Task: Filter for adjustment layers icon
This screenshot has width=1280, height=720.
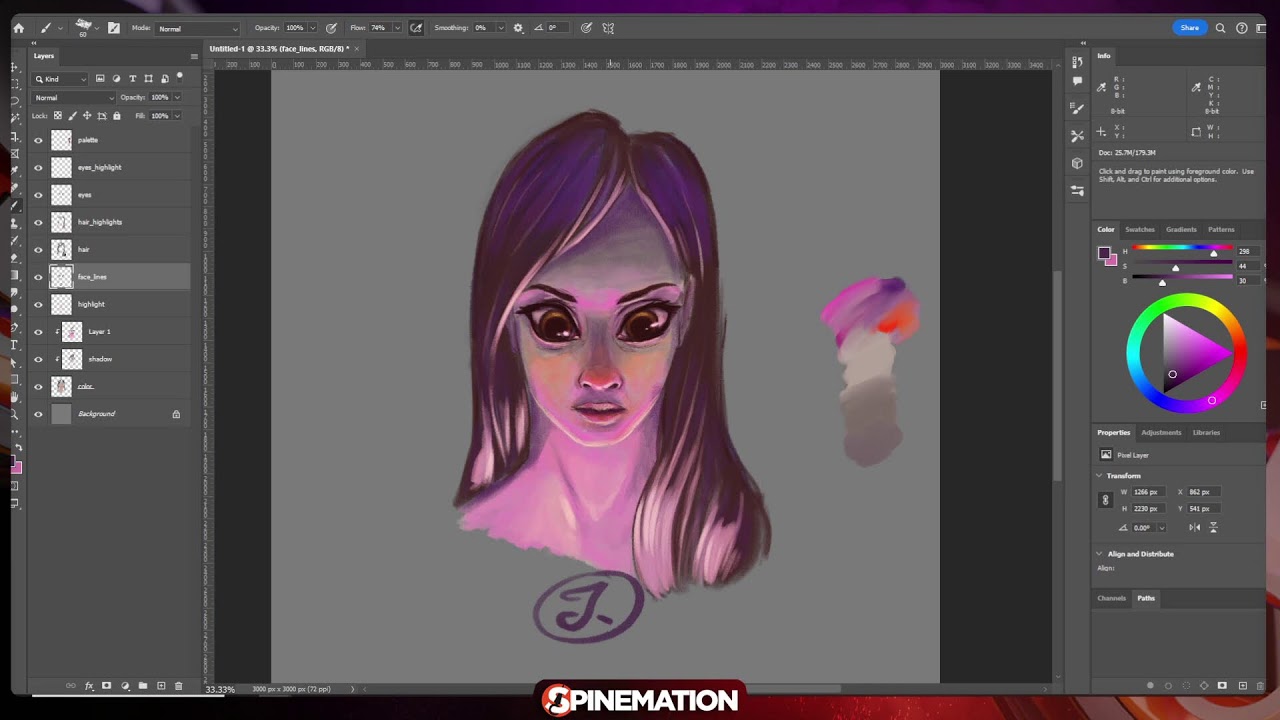Action: tap(116, 79)
